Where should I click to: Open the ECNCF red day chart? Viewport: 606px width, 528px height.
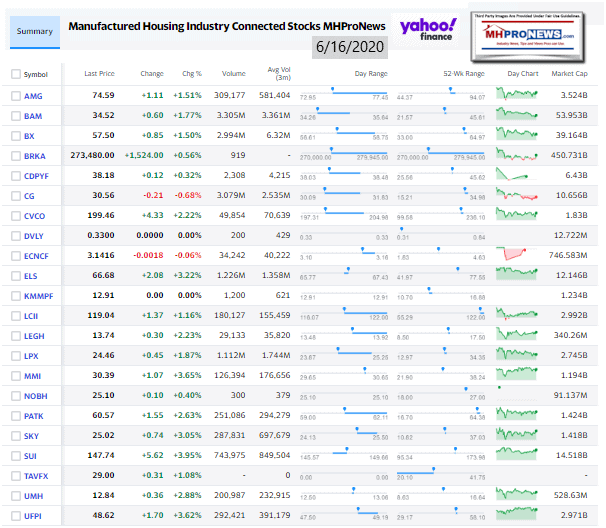520,254
